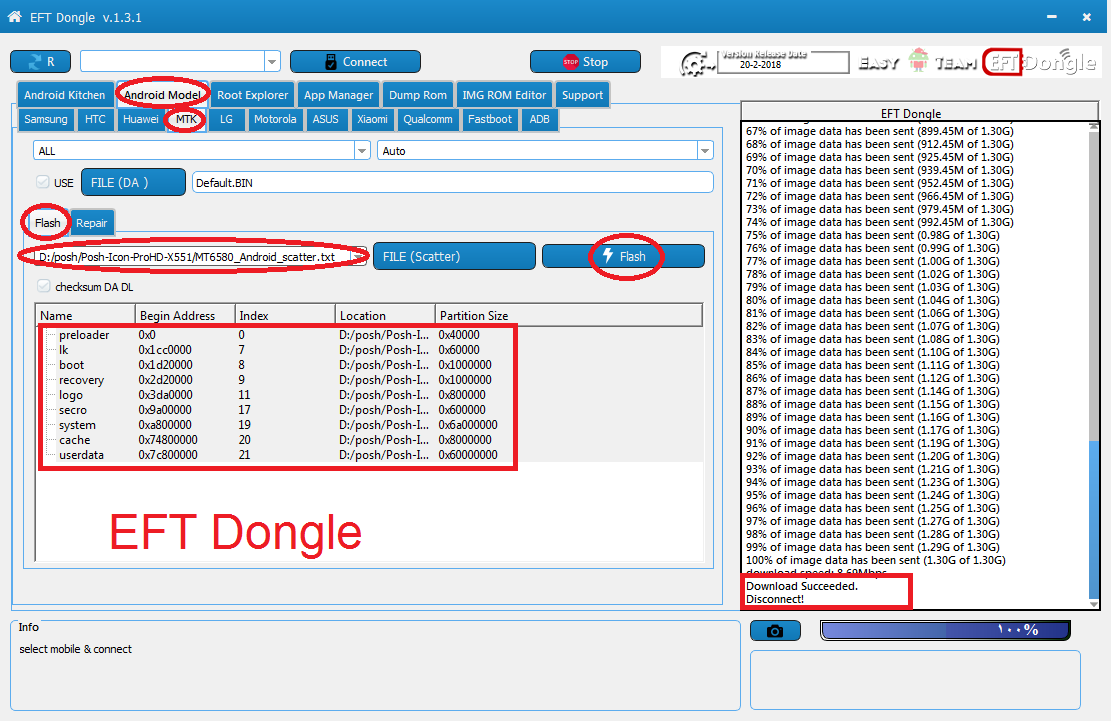The height and width of the screenshot is (721, 1111).
Task: Click the 100% progress bar
Action: click(x=945, y=630)
